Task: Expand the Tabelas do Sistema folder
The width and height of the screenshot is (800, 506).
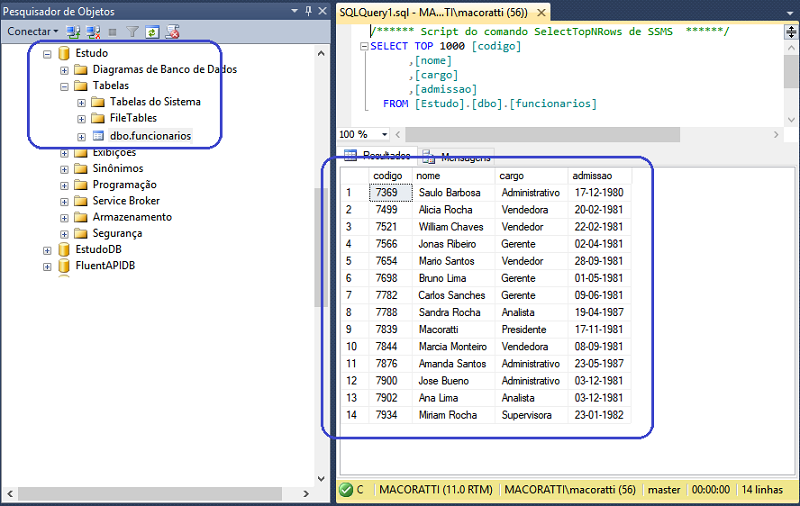Action: click(81, 102)
